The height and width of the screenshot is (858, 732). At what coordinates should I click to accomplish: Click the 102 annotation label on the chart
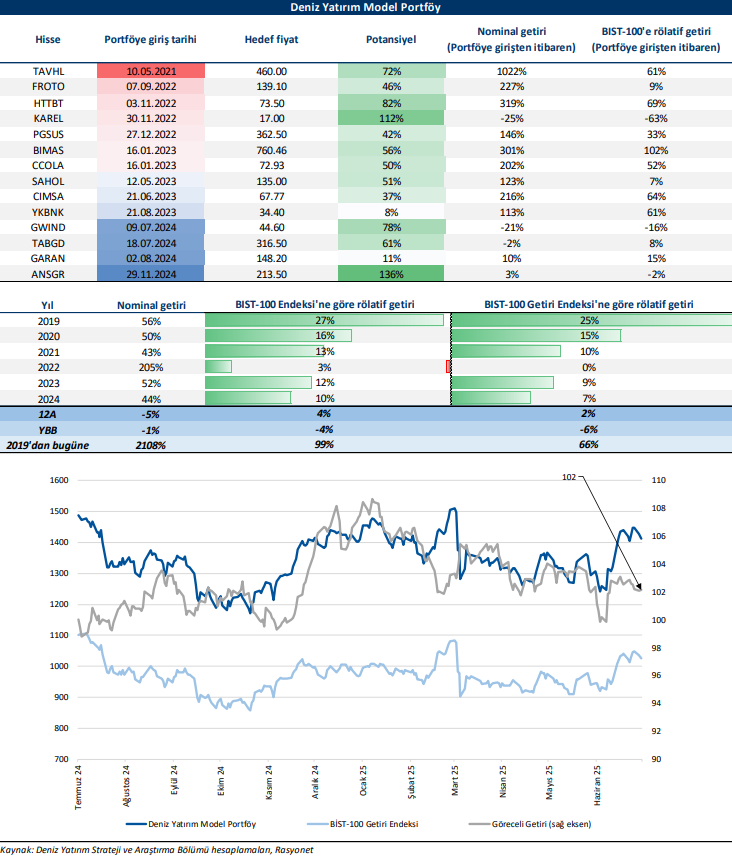click(x=570, y=478)
